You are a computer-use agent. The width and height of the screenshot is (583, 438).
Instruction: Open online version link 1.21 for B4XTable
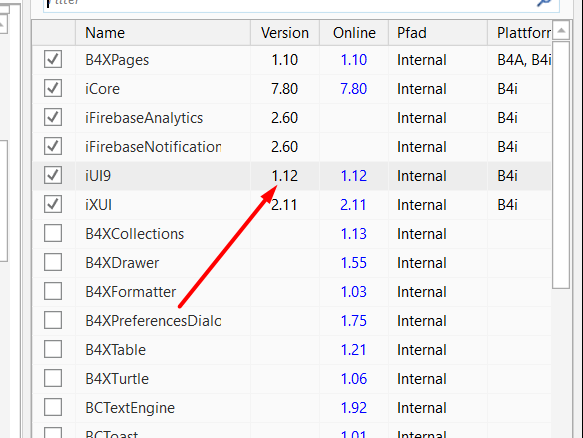(354, 350)
